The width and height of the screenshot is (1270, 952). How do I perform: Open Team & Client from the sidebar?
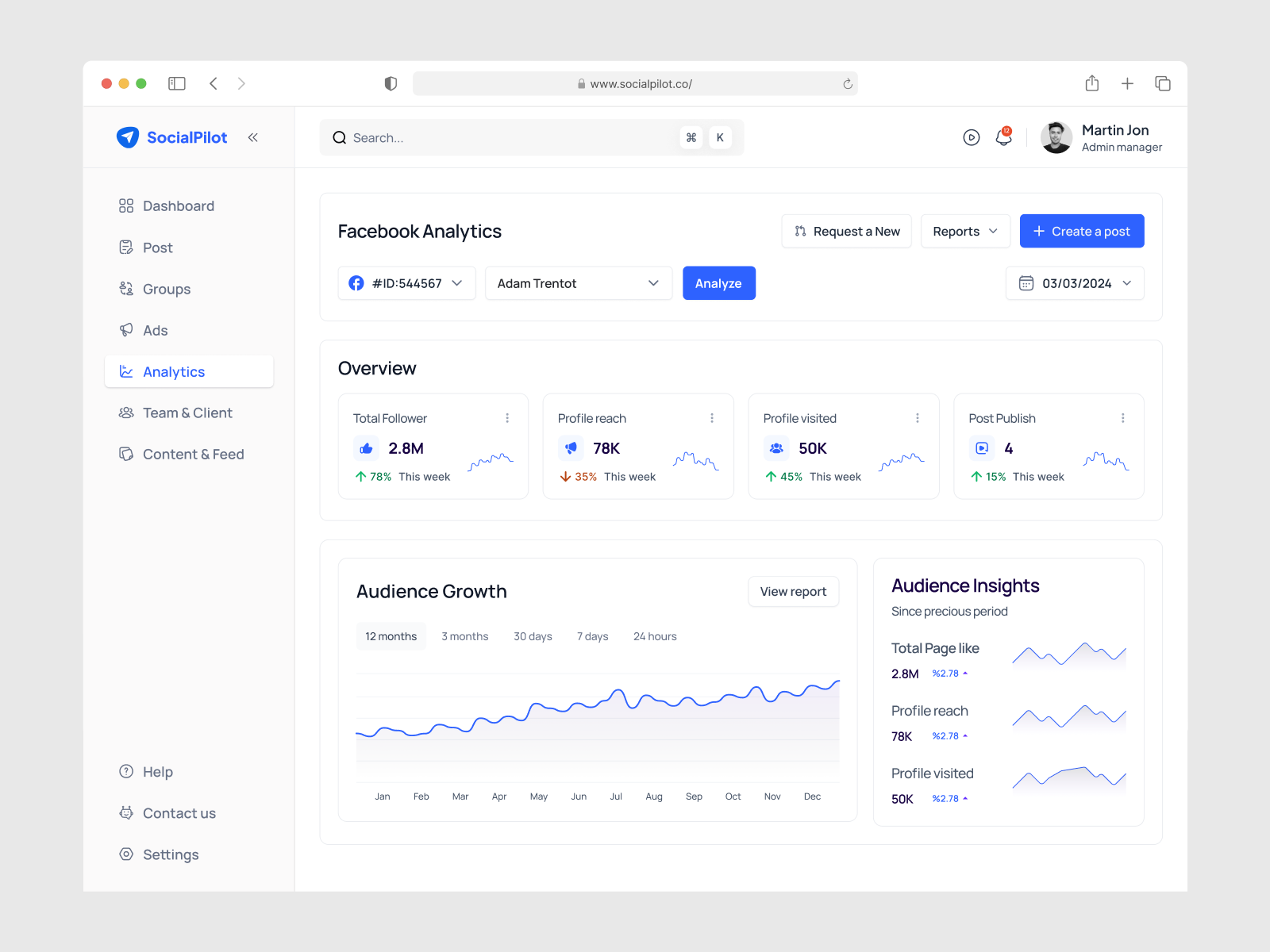(x=187, y=413)
